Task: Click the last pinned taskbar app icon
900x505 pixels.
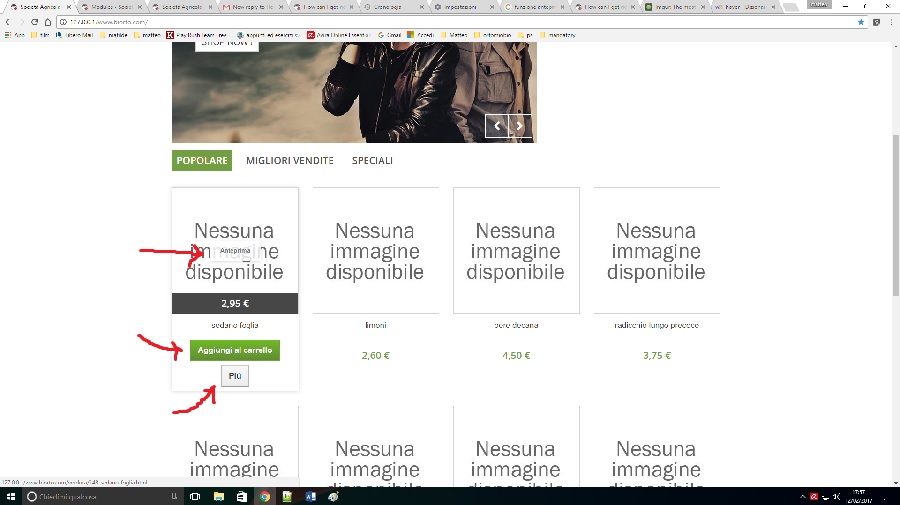Action: tap(333, 496)
